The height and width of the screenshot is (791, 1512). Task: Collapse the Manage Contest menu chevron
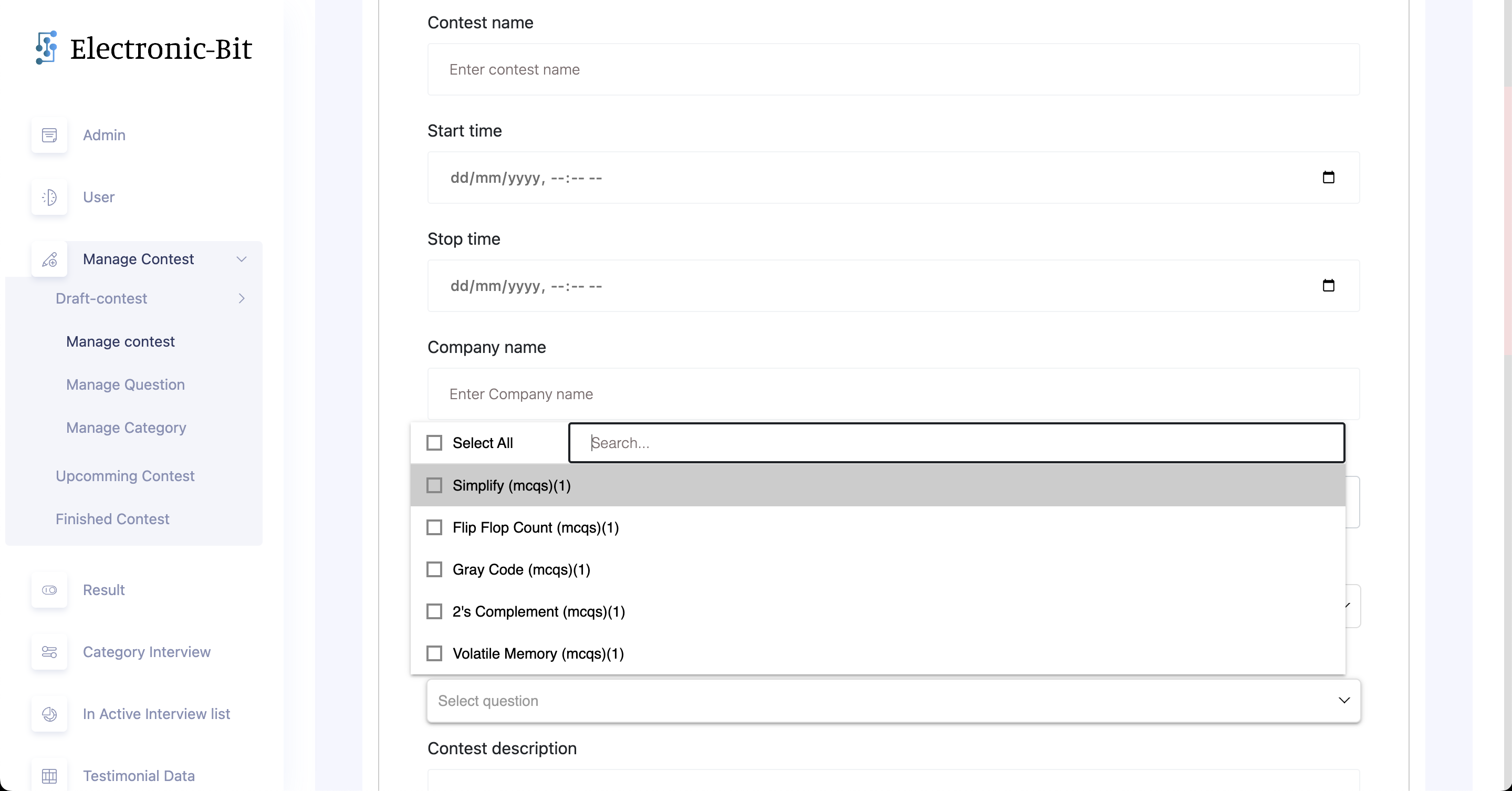[241, 259]
